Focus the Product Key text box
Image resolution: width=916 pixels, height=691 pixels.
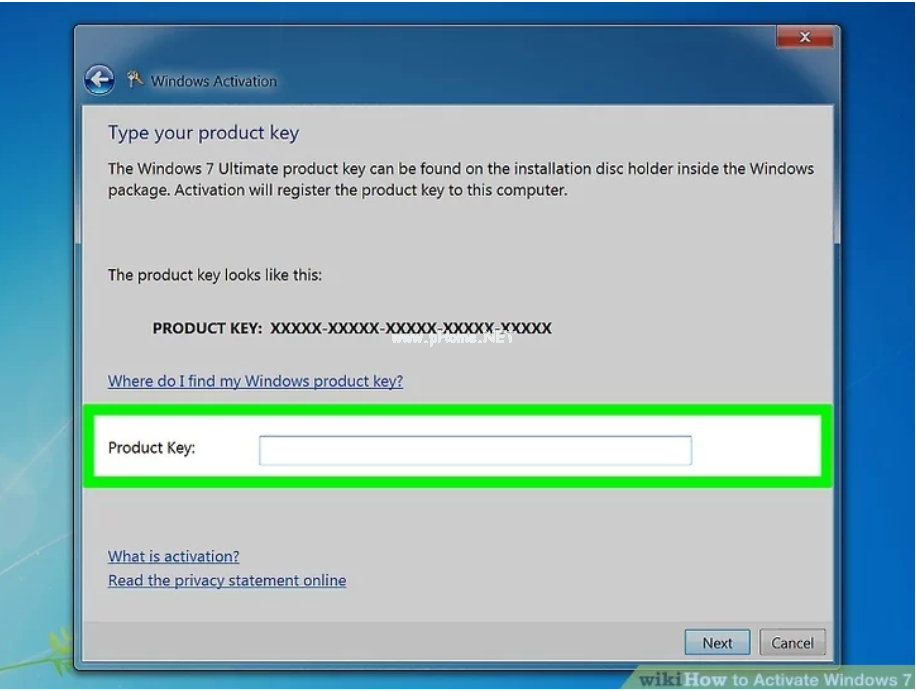point(475,450)
